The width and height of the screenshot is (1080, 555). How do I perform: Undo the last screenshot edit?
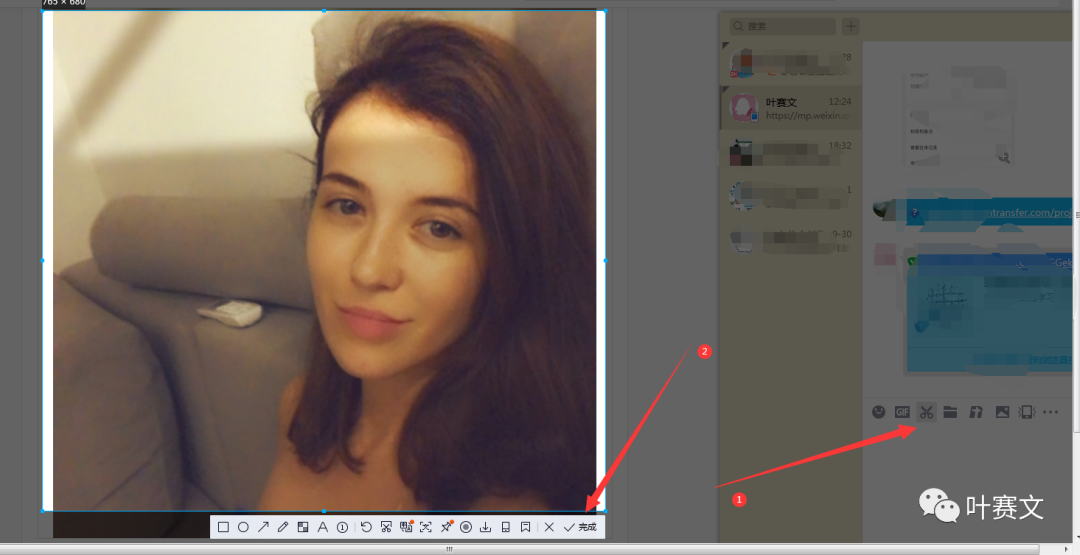click(x=366, y=527)
